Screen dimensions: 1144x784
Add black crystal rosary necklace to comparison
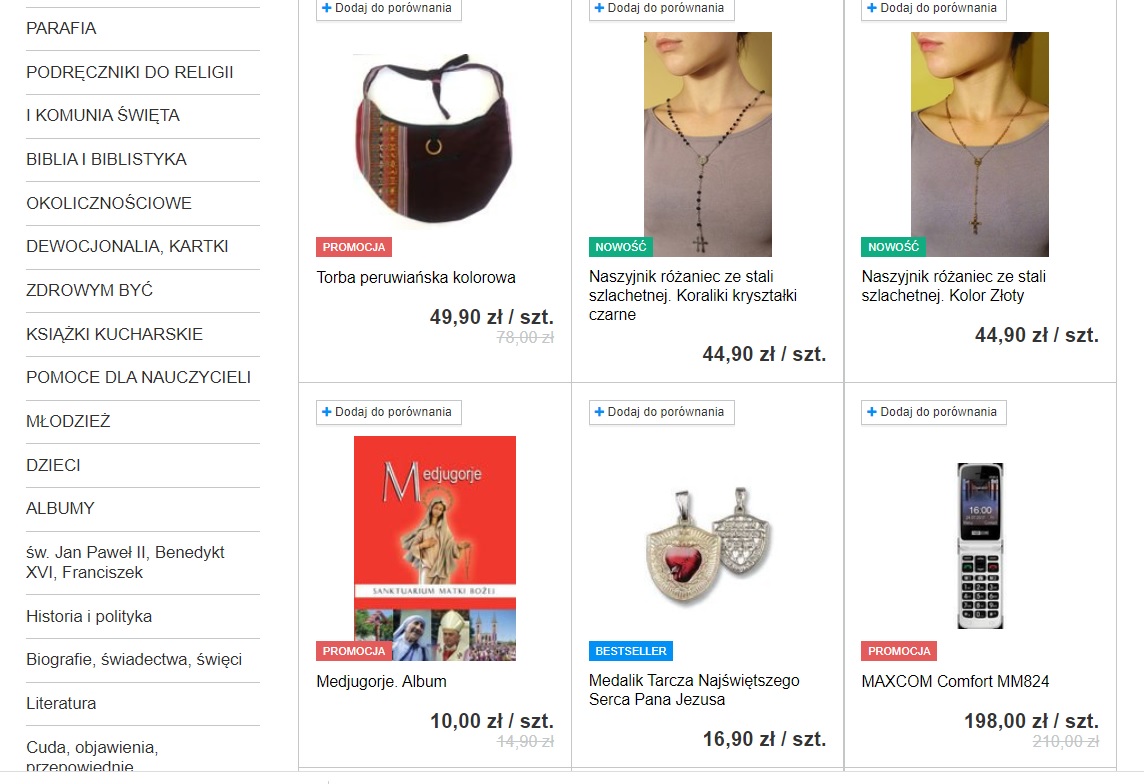[x=661, y=9]
